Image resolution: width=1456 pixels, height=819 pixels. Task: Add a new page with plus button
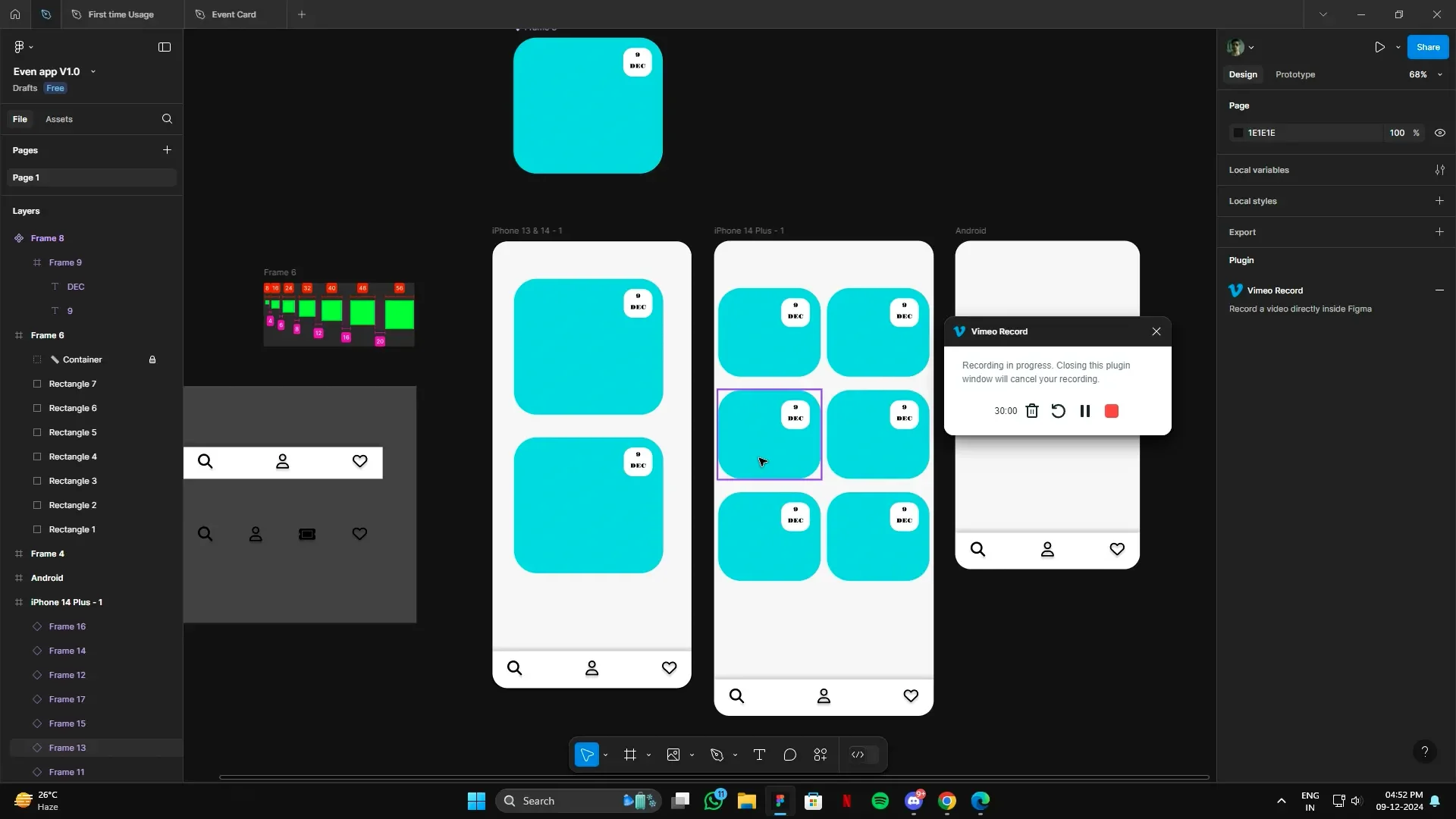167,149
